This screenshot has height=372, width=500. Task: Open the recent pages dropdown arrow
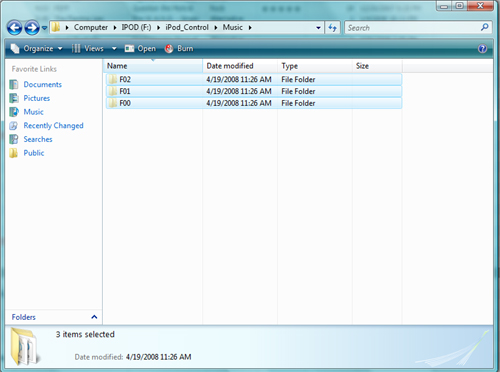pyautogui.click(x=44, y=28)
